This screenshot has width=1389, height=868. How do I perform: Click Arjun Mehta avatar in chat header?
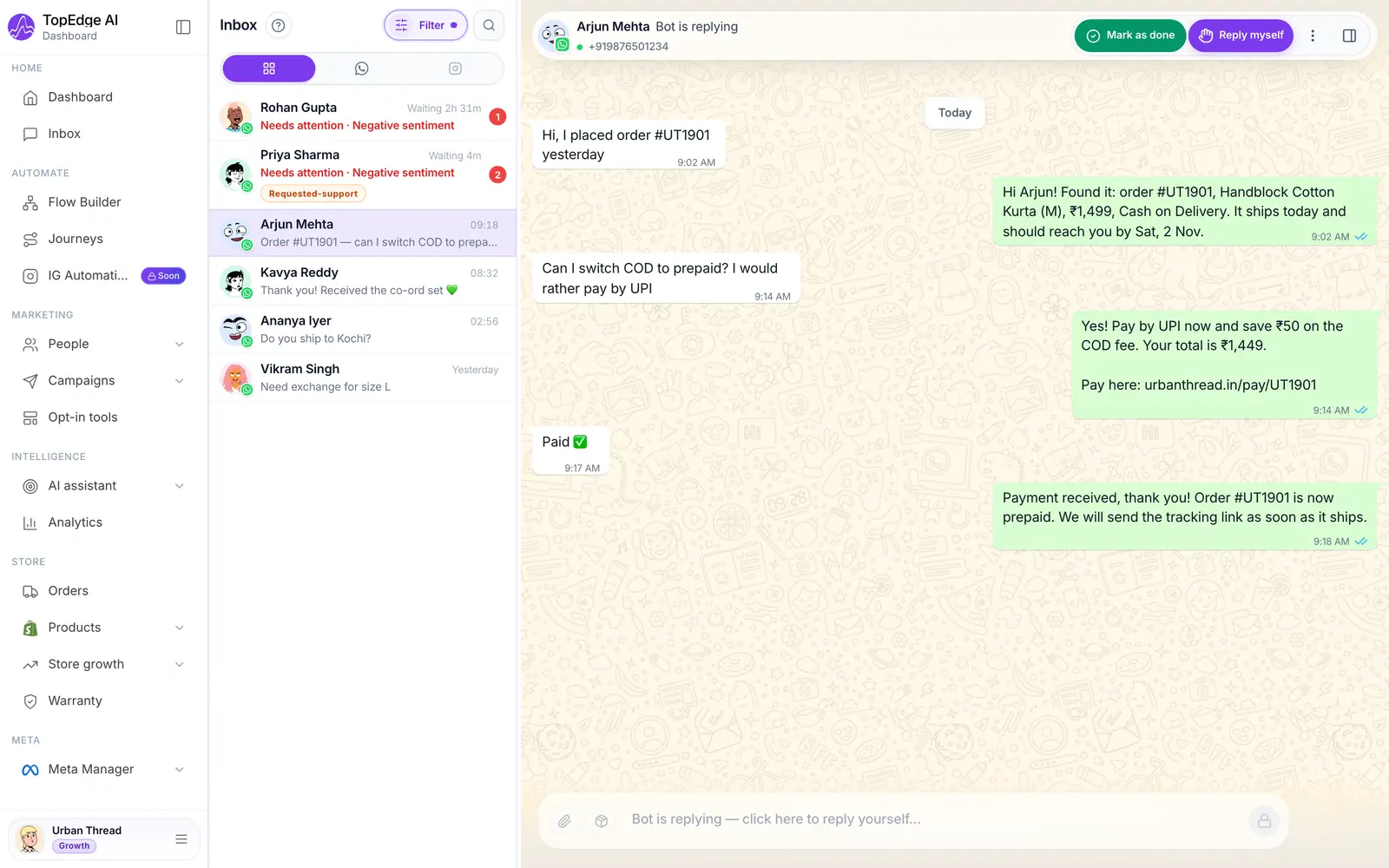click(553, 36)
